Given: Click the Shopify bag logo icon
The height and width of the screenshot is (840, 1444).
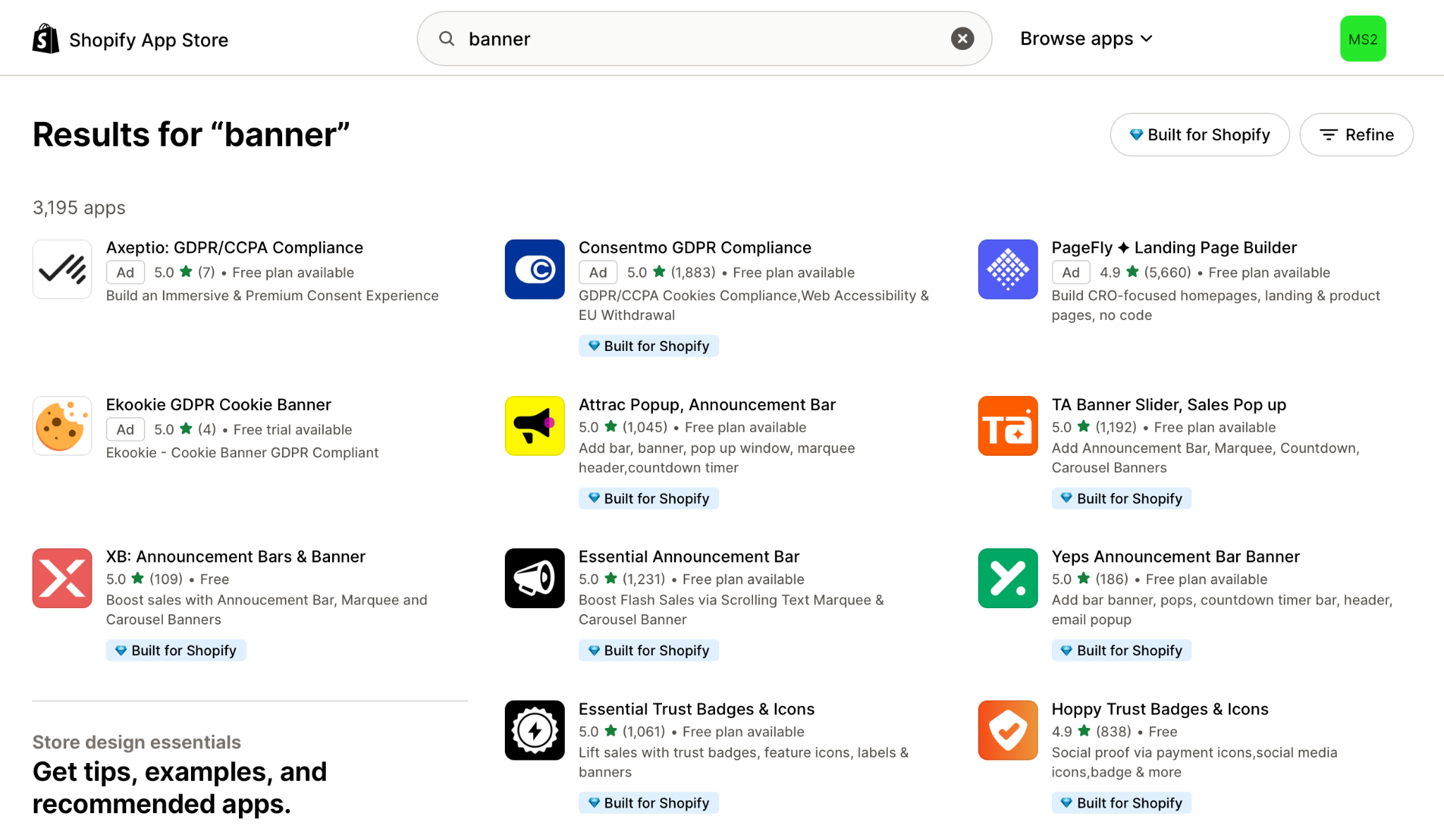Looking at the screenshot, I should (x=46, y=39).
